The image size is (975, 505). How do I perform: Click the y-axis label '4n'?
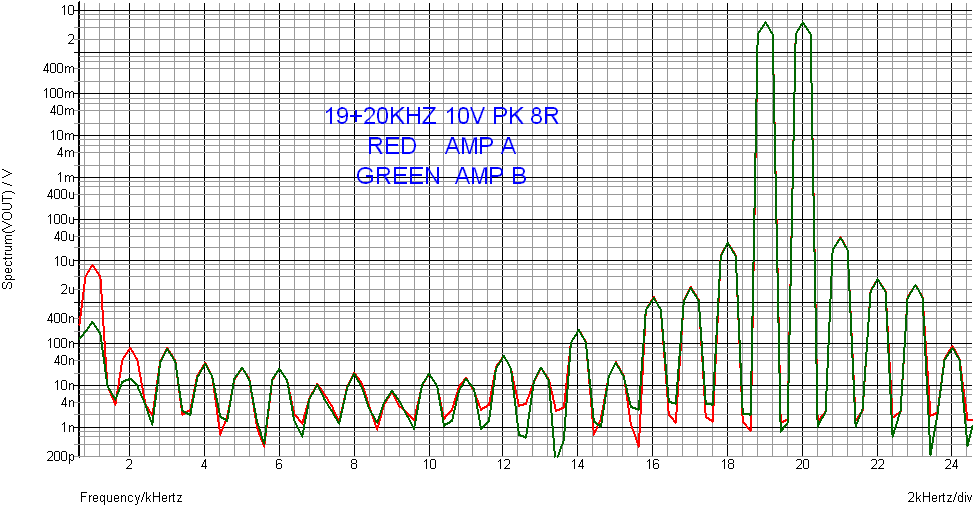[67, 402]
